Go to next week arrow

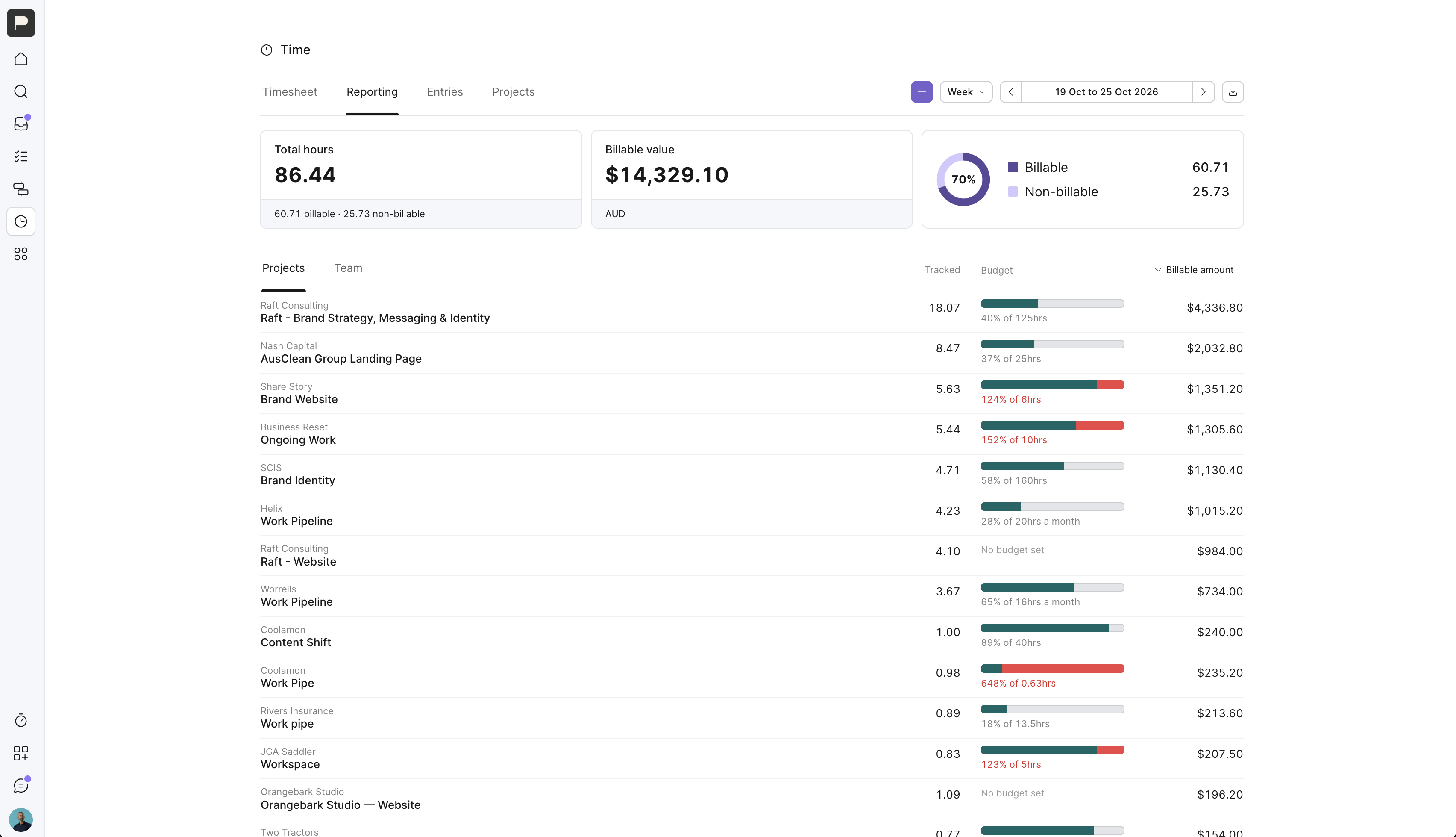point(1203,92)
